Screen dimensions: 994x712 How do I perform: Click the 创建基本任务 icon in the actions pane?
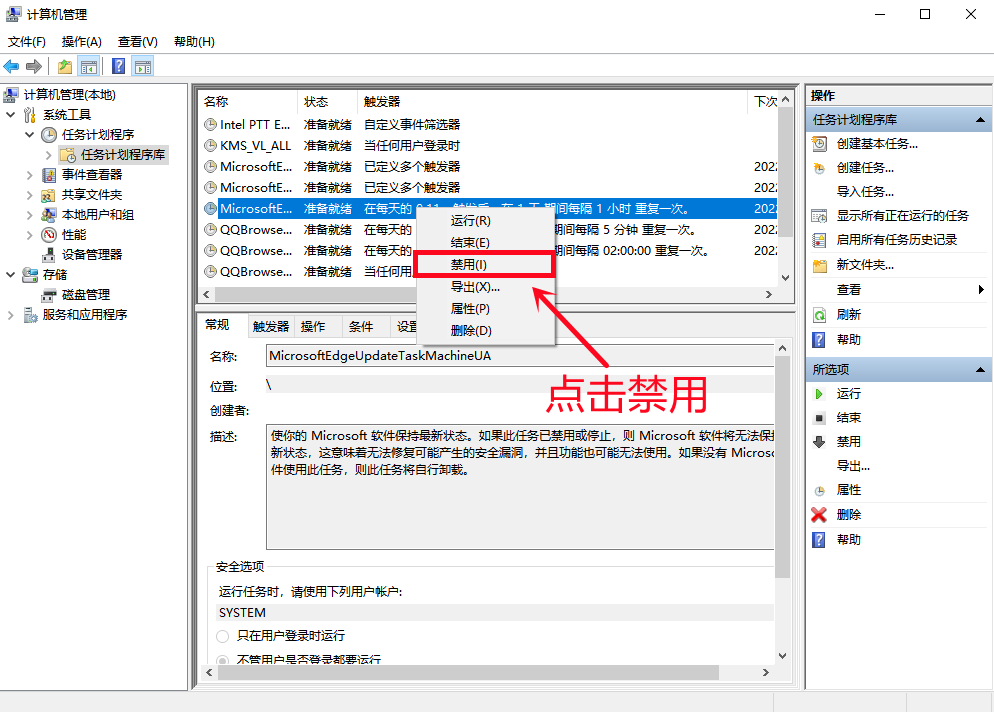[x=820, y=144]
